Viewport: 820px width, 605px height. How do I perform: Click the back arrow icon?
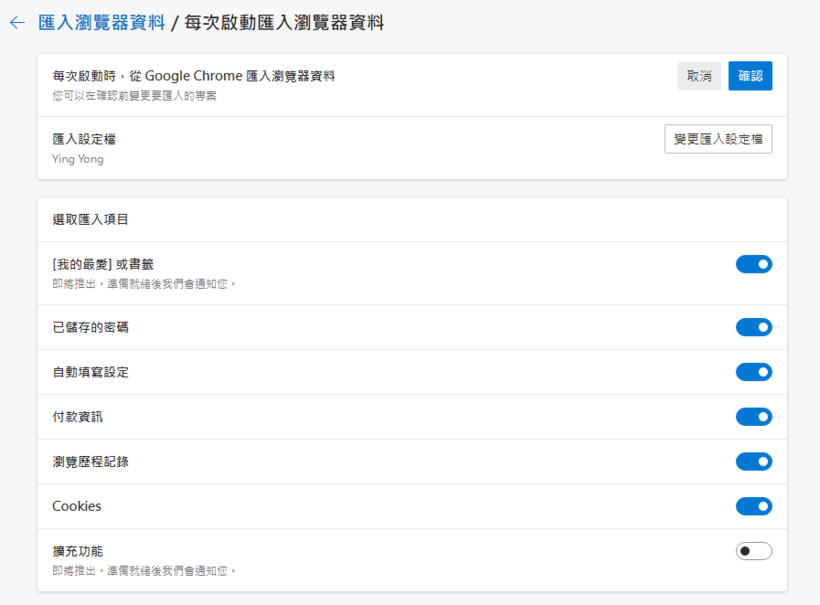pos(16,22)
